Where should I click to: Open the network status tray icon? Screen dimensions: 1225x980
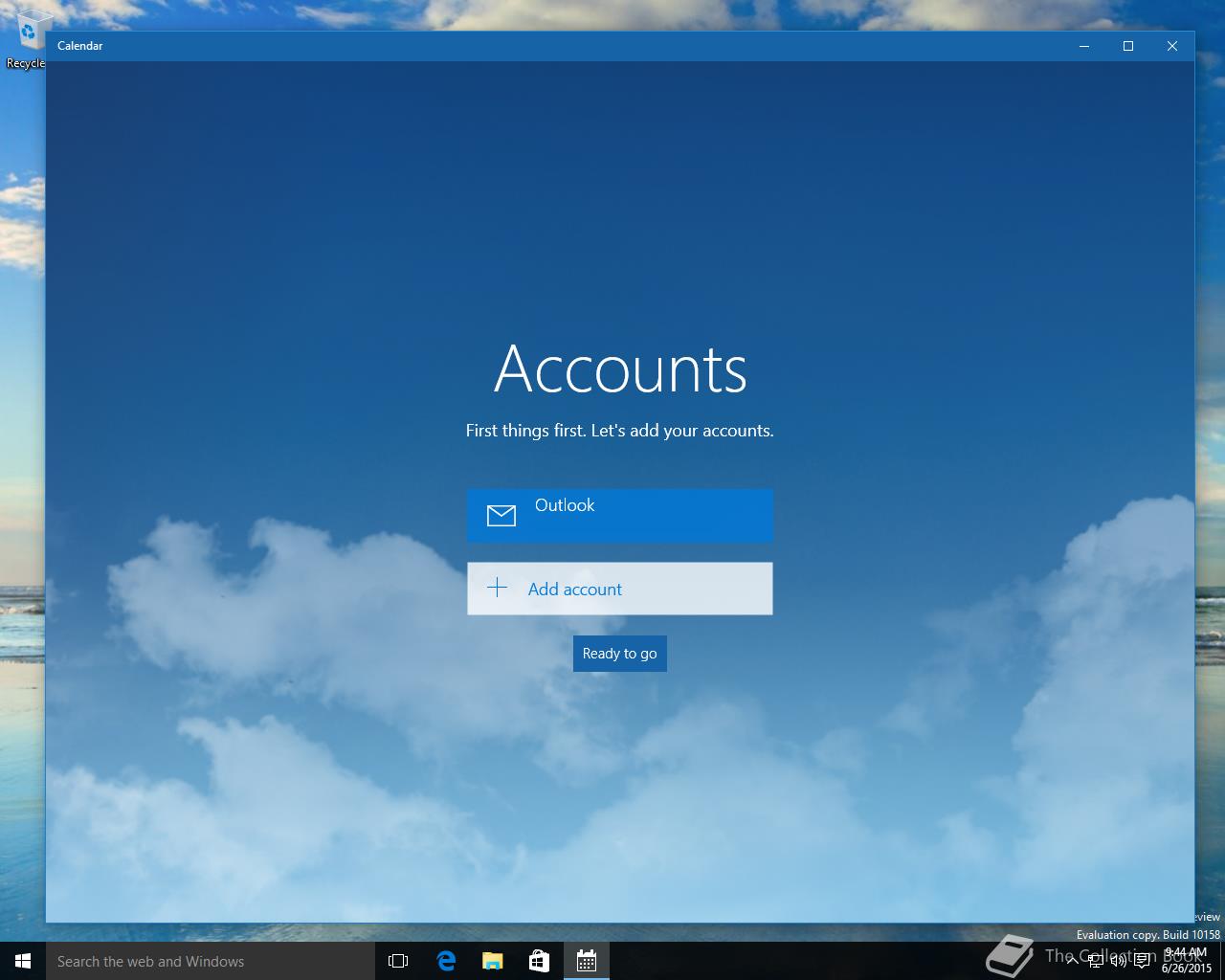pos(1096,961)
